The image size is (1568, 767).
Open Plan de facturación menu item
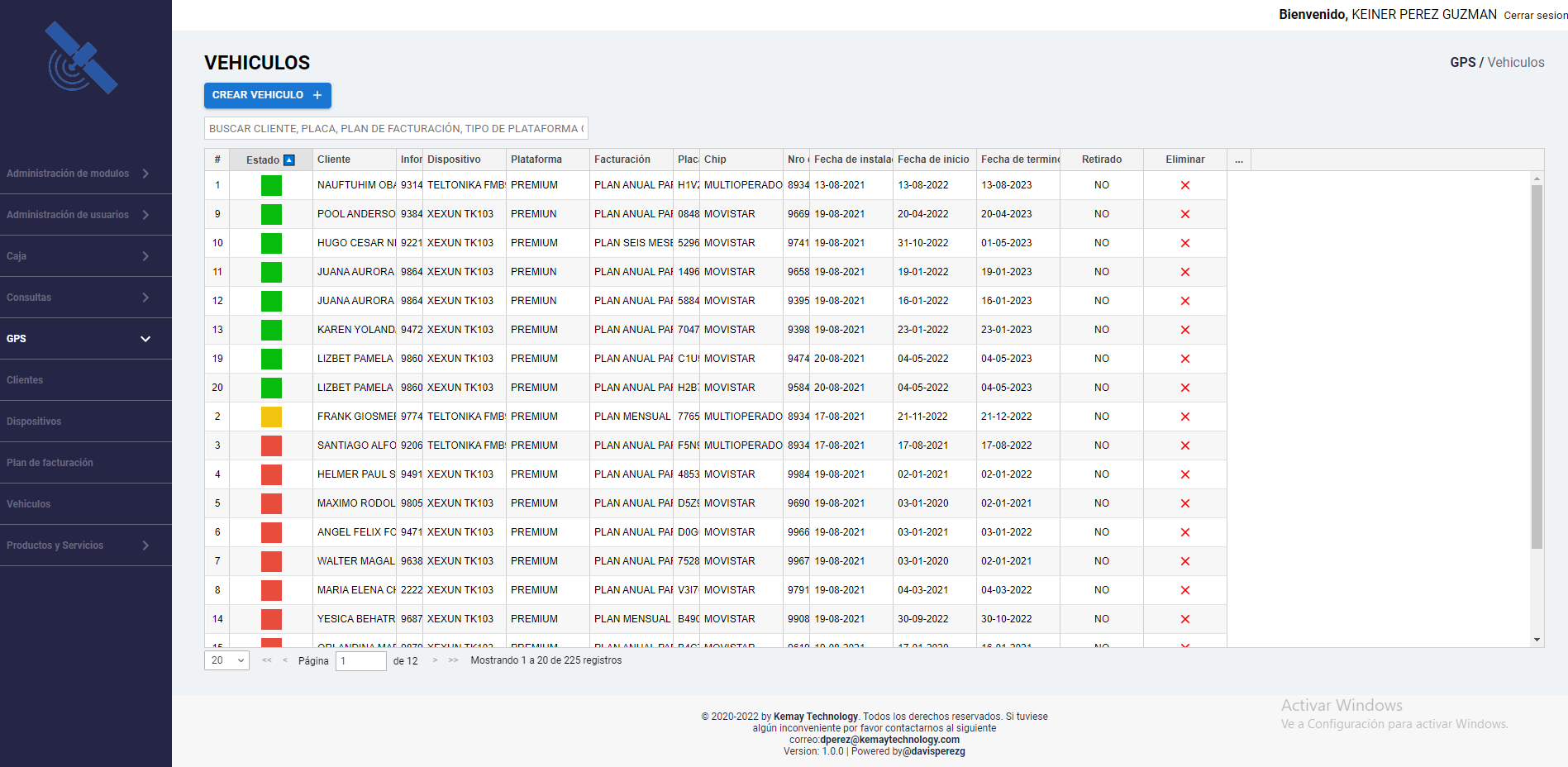[x=50, y=463]
